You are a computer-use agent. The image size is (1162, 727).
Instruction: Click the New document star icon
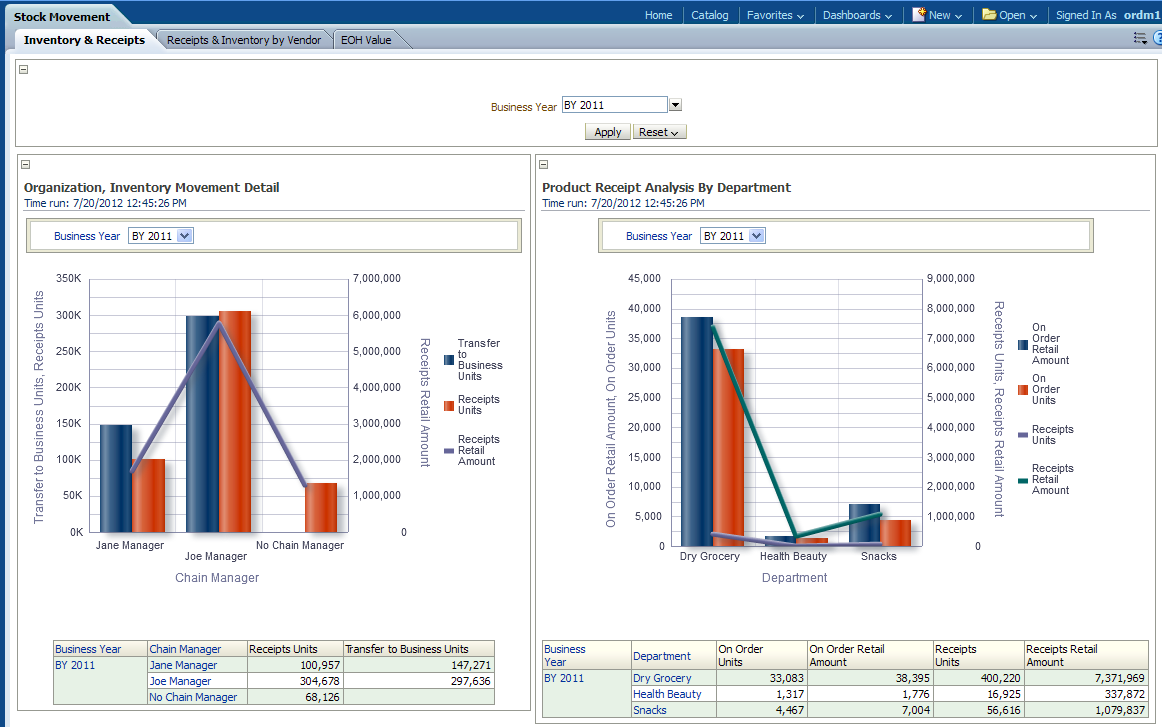coord(919,14)
